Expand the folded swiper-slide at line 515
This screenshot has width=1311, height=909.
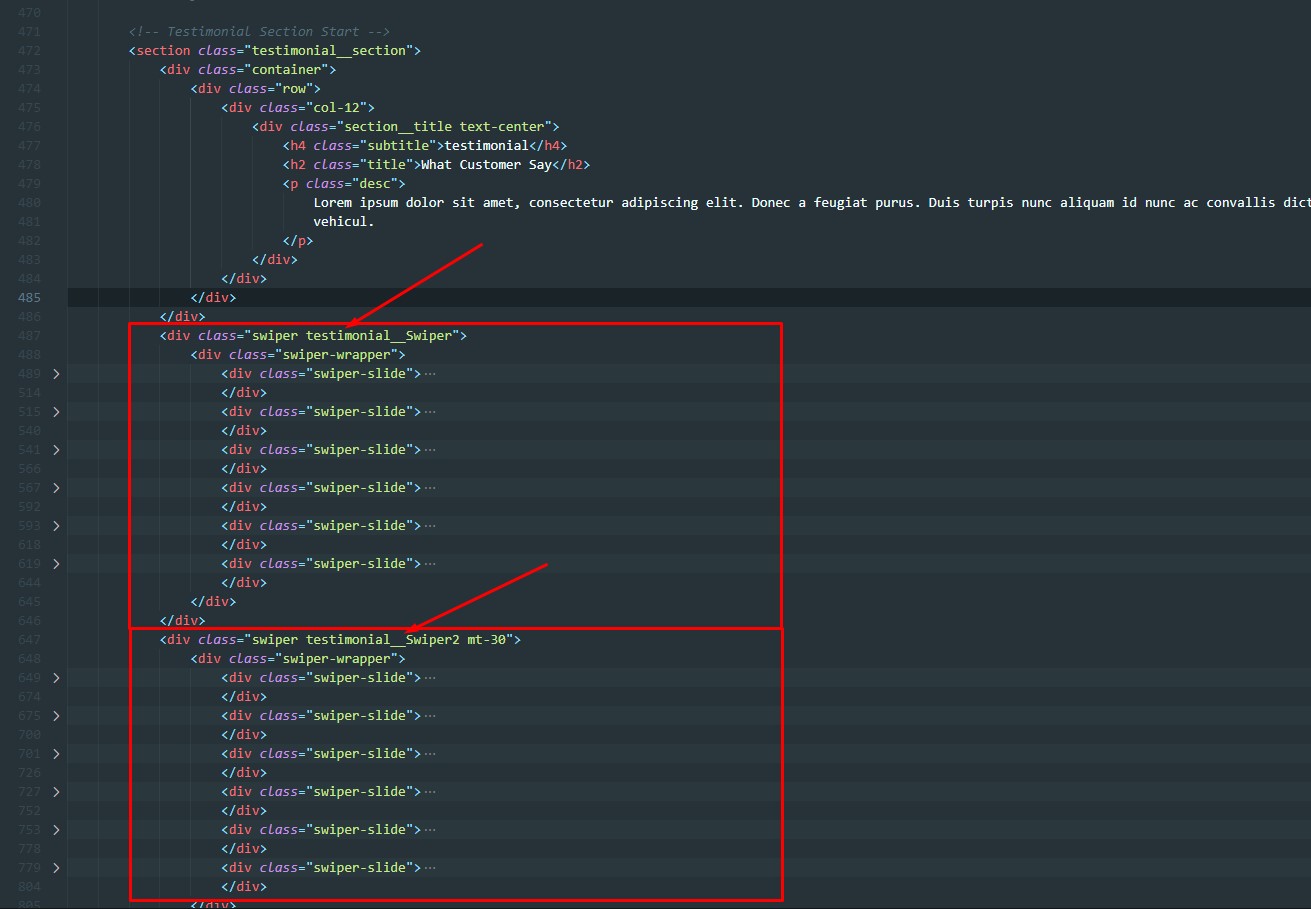pos(56,412)
